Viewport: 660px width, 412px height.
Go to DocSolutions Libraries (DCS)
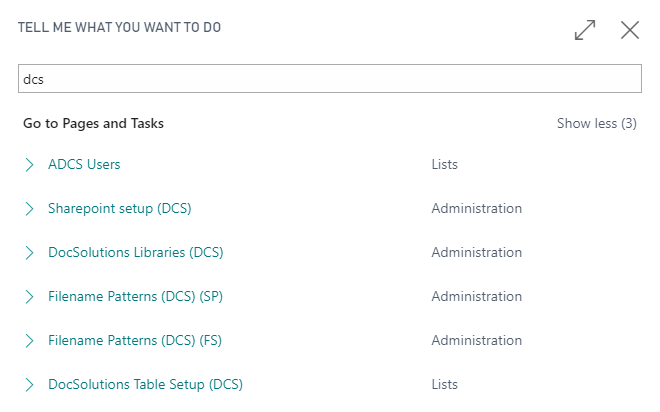point(135,253)
